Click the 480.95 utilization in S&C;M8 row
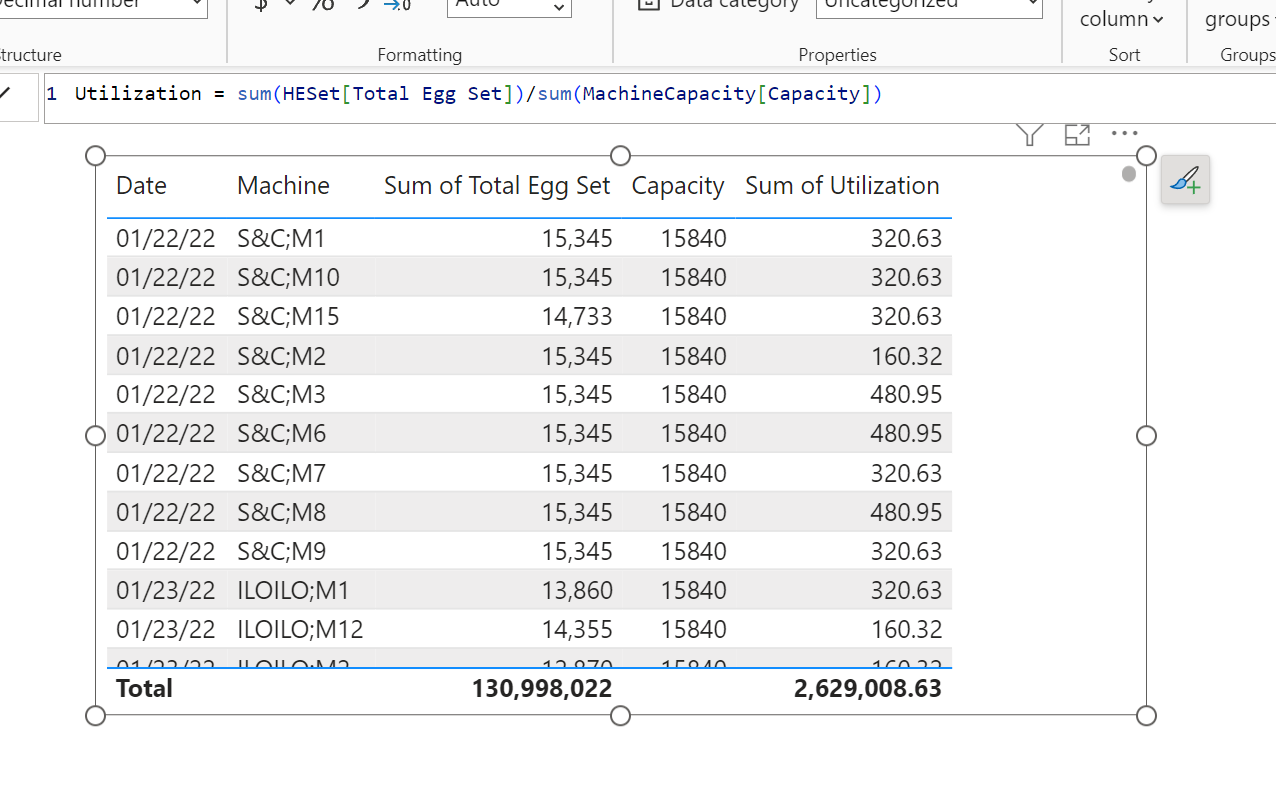The width and height of the screenshot is (1276, 793). (906, 512)
